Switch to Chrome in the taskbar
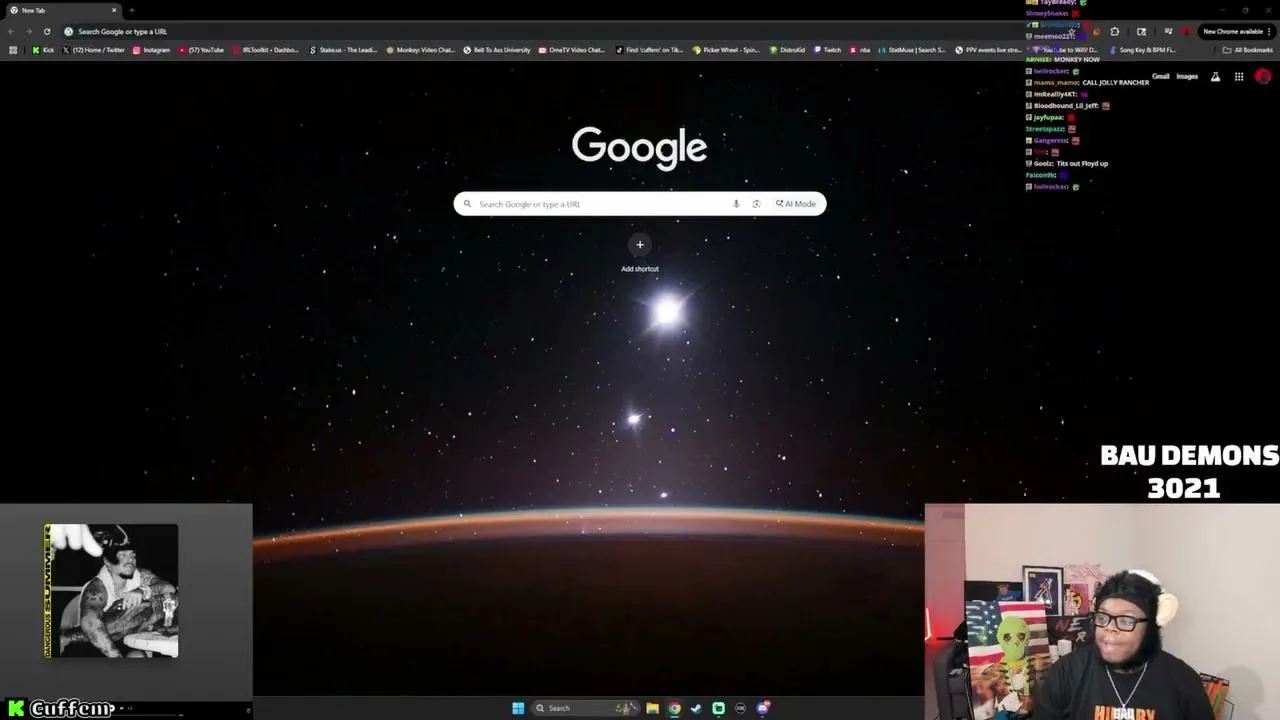1280x720 pixels. pos(674,708)
